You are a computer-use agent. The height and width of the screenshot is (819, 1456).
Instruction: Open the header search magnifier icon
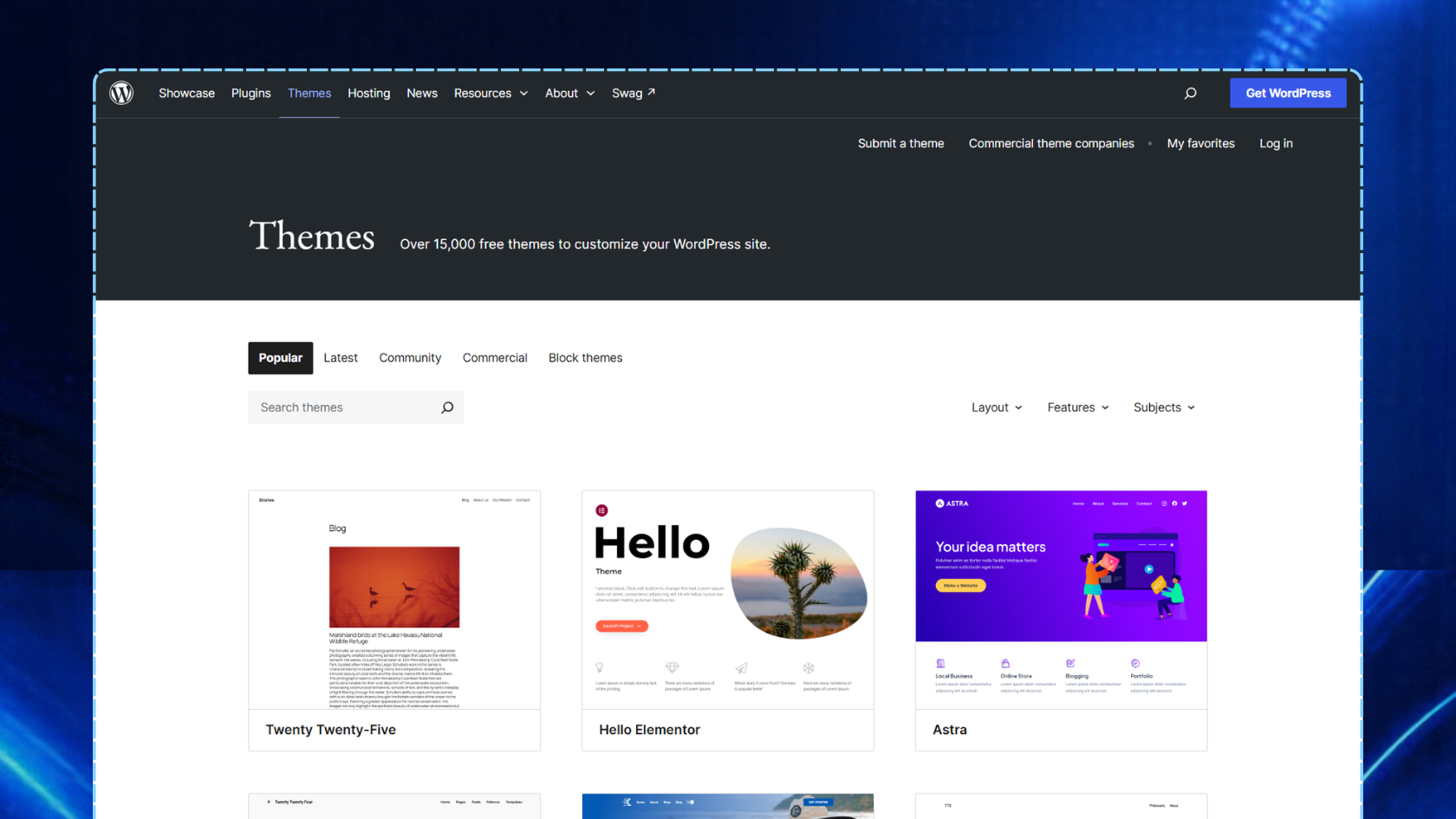point(1190,93)
